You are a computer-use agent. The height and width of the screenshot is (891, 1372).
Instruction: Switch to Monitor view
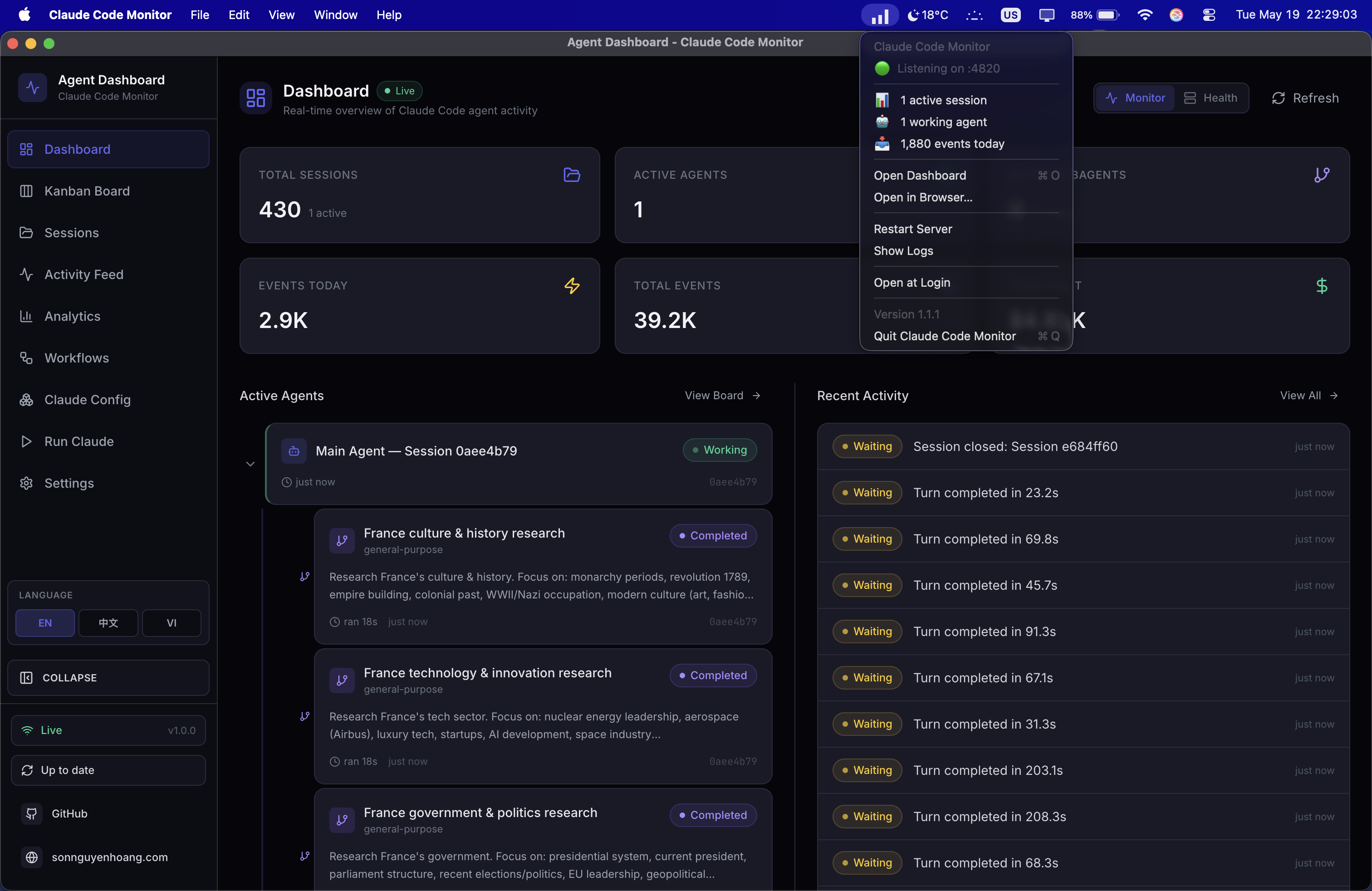coord(1136,98)
